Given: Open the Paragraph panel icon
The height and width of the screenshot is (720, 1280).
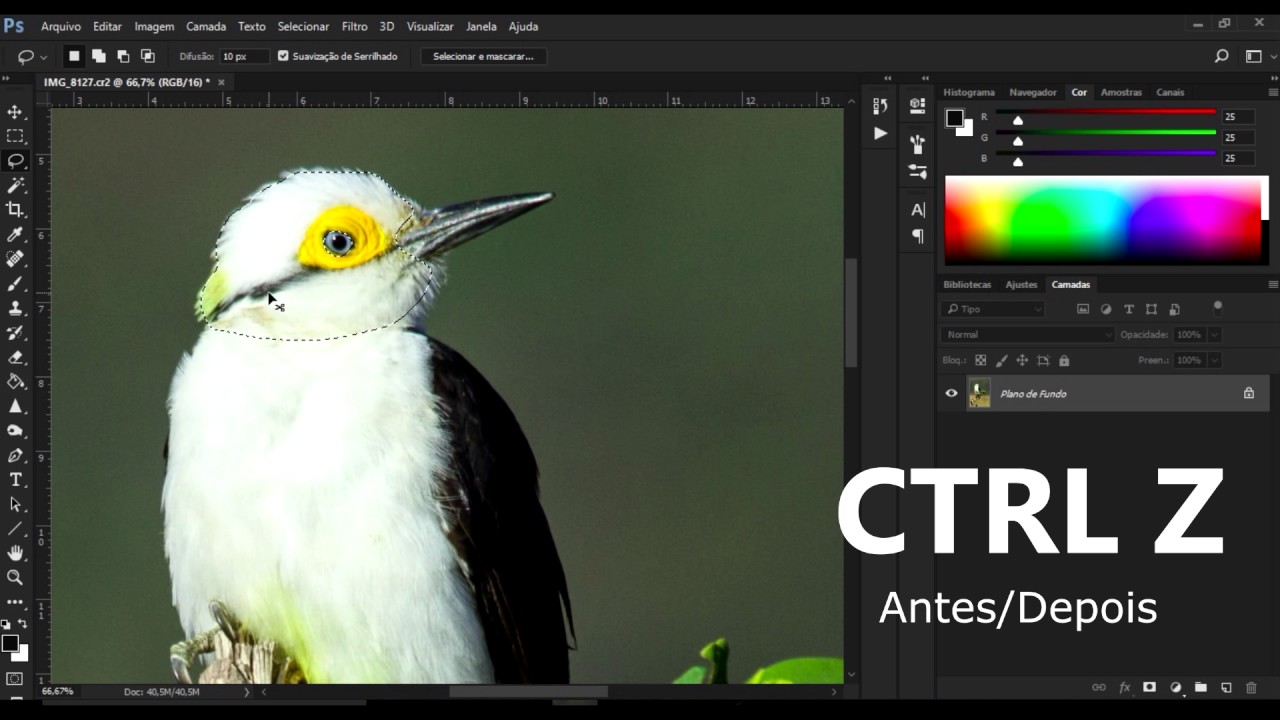Looking at the screenshot, I should (x=918, y=236).
